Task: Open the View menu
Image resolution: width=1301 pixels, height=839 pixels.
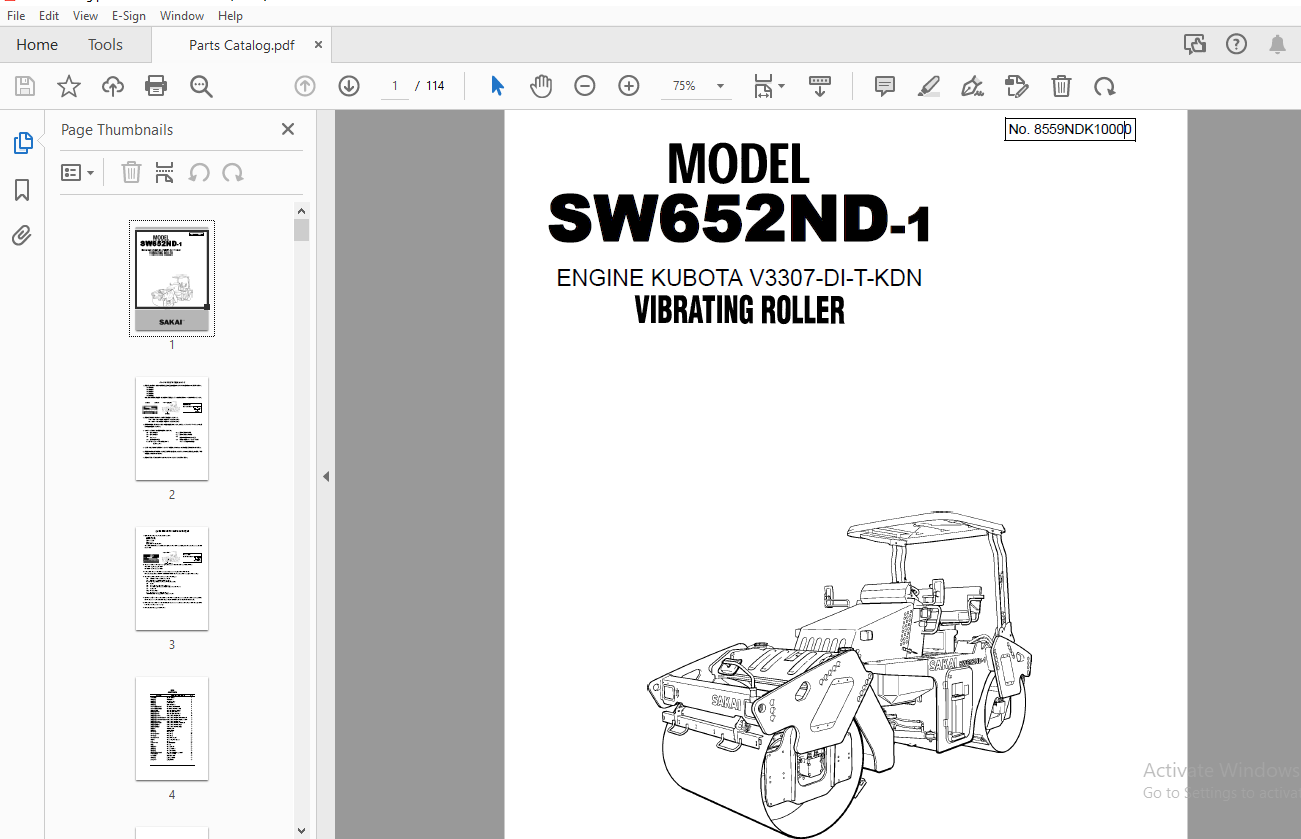Action: [x=85, y=16]
